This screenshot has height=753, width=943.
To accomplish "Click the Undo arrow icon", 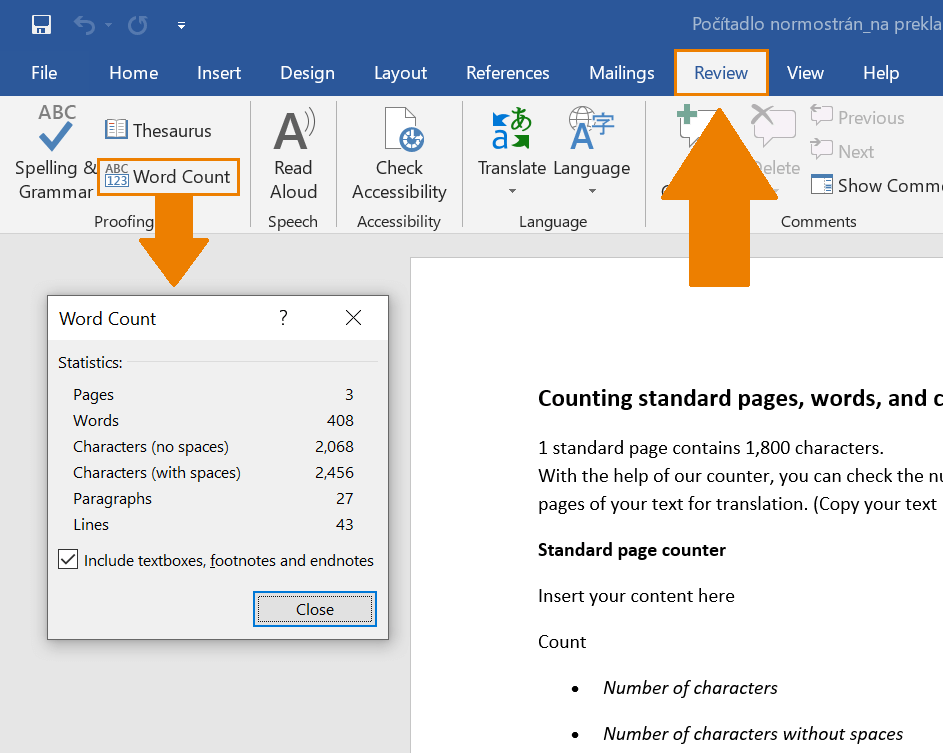I will point(85,25).
